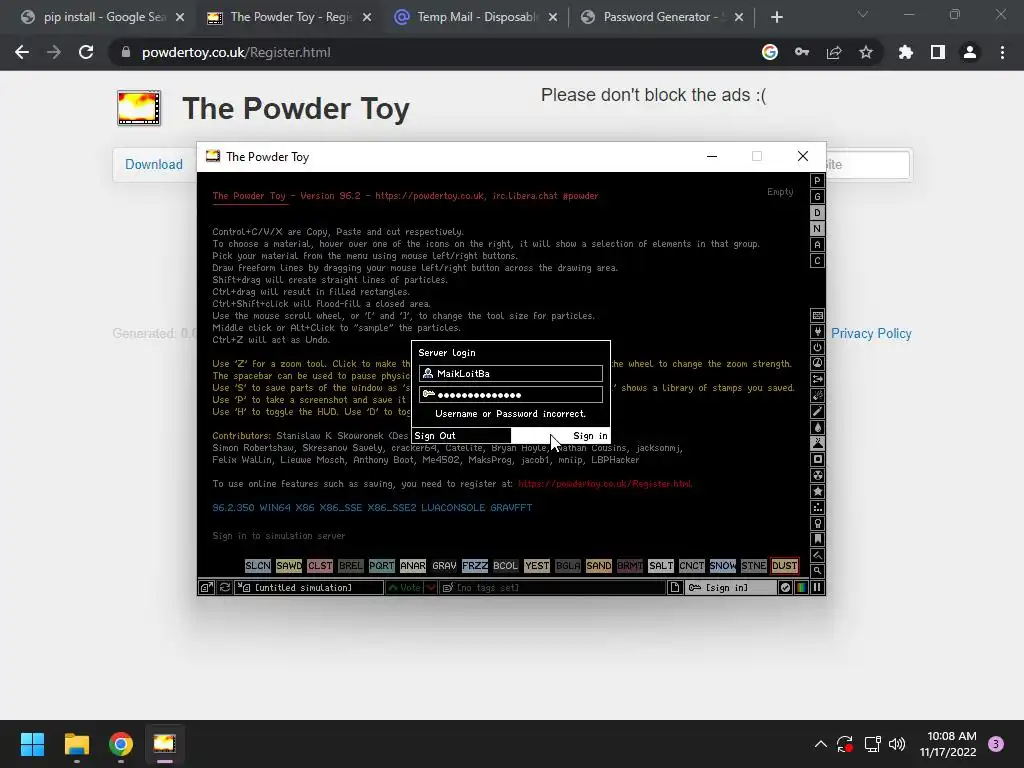Switch to the Password Generator tab
The image size is (1024, 768).
coord(663,17)
